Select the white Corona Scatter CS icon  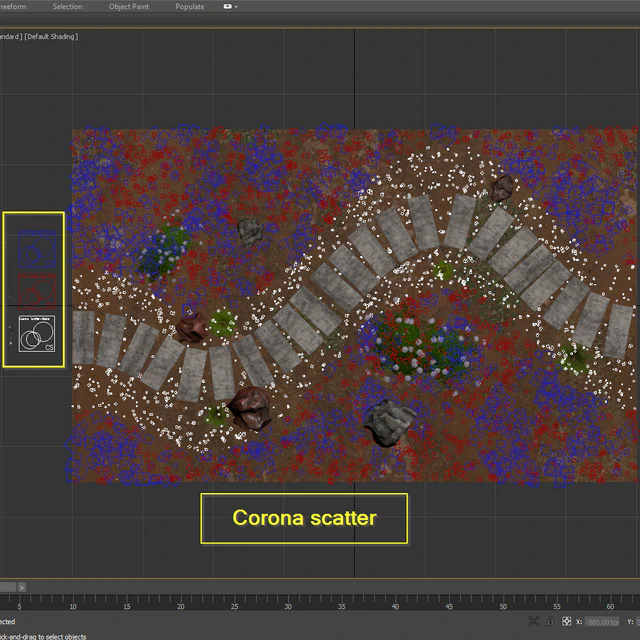pyautogui.click(x=37, y=334)
